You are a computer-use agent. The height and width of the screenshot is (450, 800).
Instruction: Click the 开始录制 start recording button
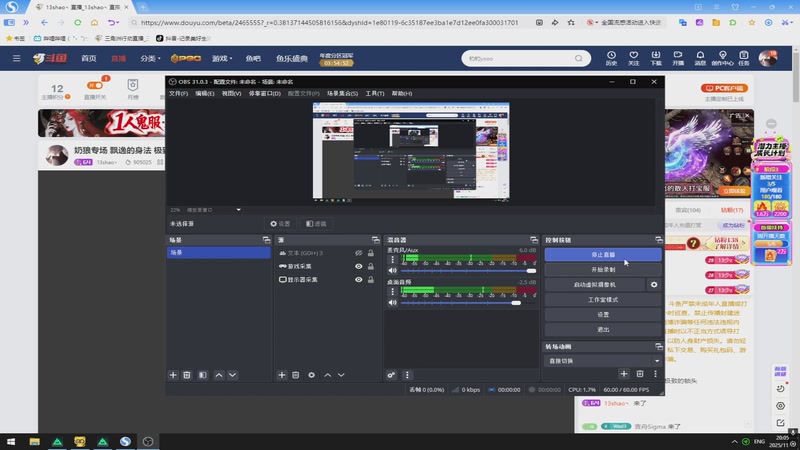pos(603,269)
